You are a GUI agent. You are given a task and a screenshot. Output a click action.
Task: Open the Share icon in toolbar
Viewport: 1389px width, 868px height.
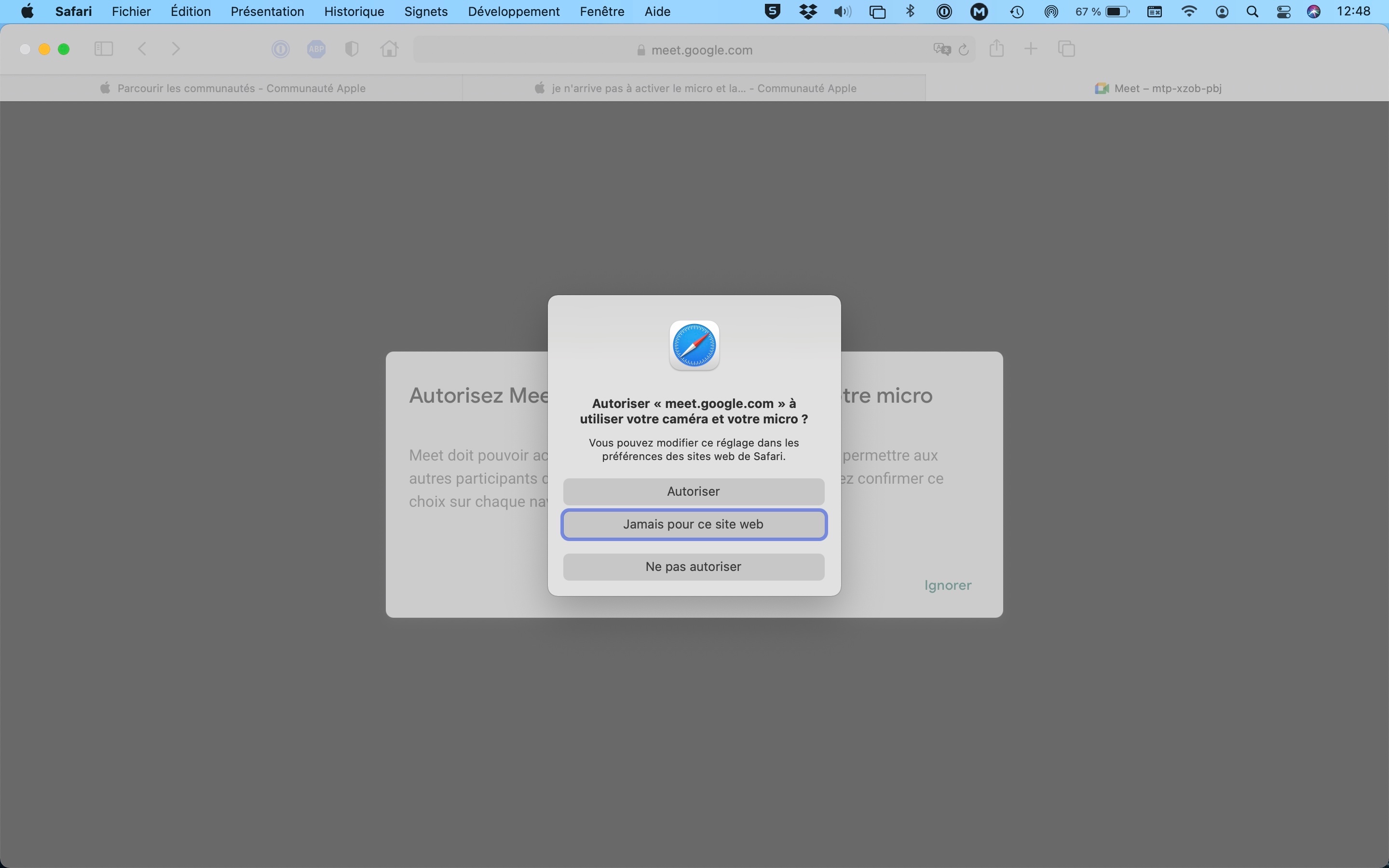997,49
